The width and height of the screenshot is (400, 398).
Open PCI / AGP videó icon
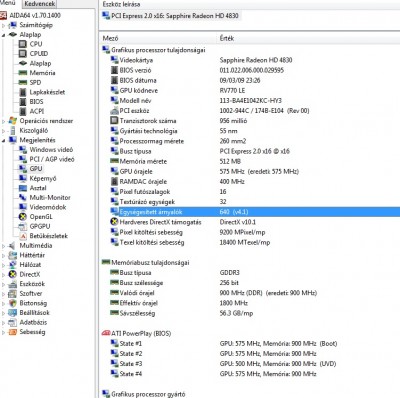pyautogui.click(x=23, y=159)
